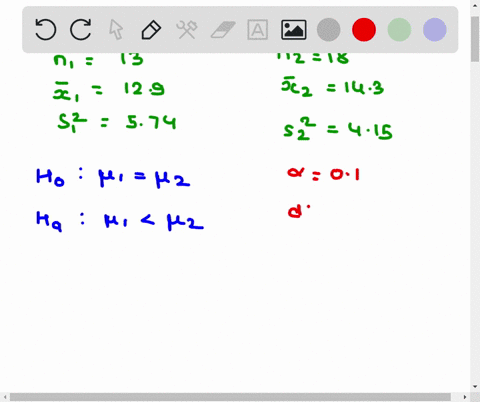Screen dimensions: 480x402
Task: Choose the lavender color swatch
Action: pyautogui.click(x=435, y=30)
